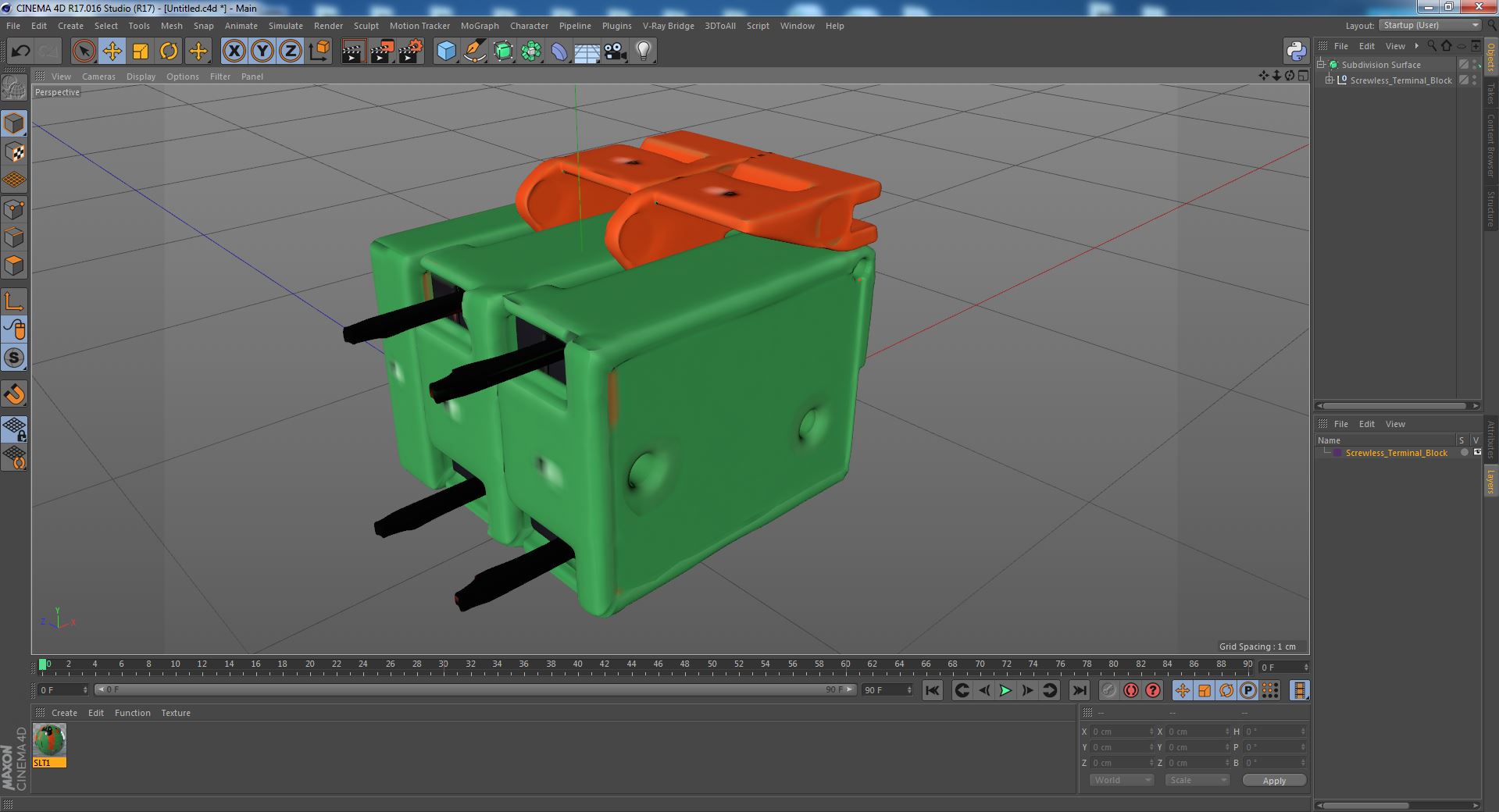The image size is (1499, 812).
Task: Click the X position field
Action: (x=1122, y=732)
